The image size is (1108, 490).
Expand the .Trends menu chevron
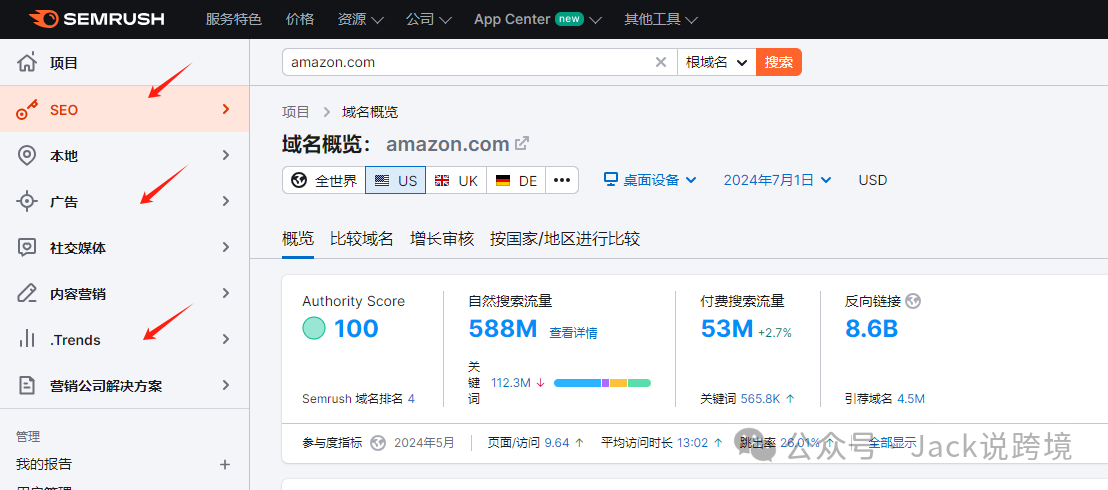(x=226, y=339)
